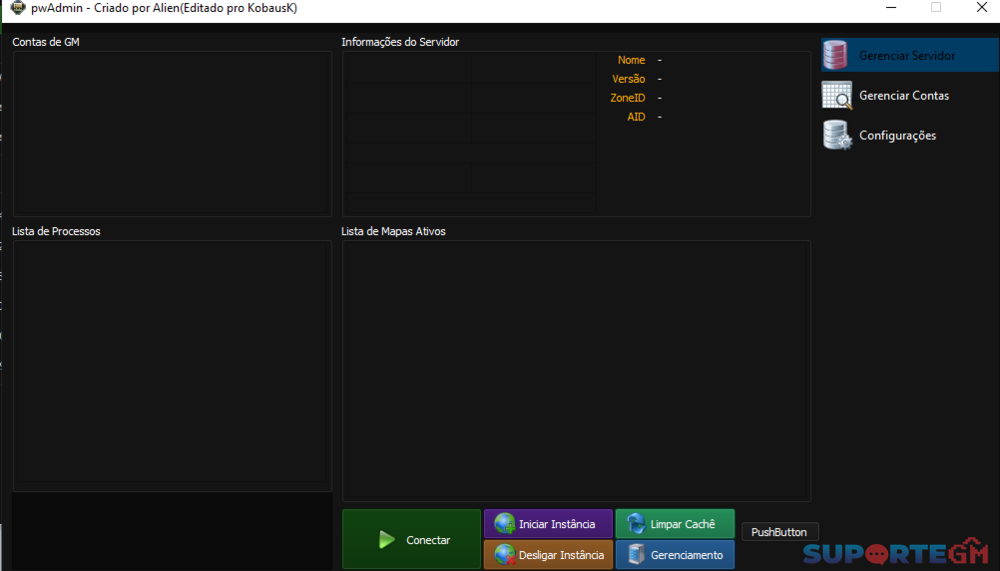Viewport: 1000px width, 571px height.
Task: Click the Limpar Cachê refresh icon
Action: point(636,524)
